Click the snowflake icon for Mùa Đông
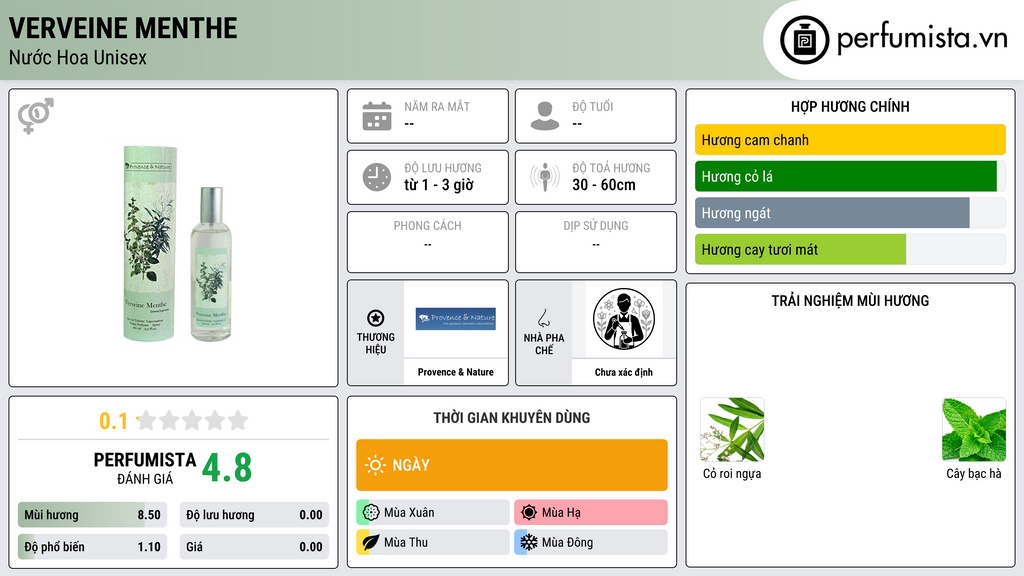Viewport: 1024px width, 576px height. pos(529,542)
